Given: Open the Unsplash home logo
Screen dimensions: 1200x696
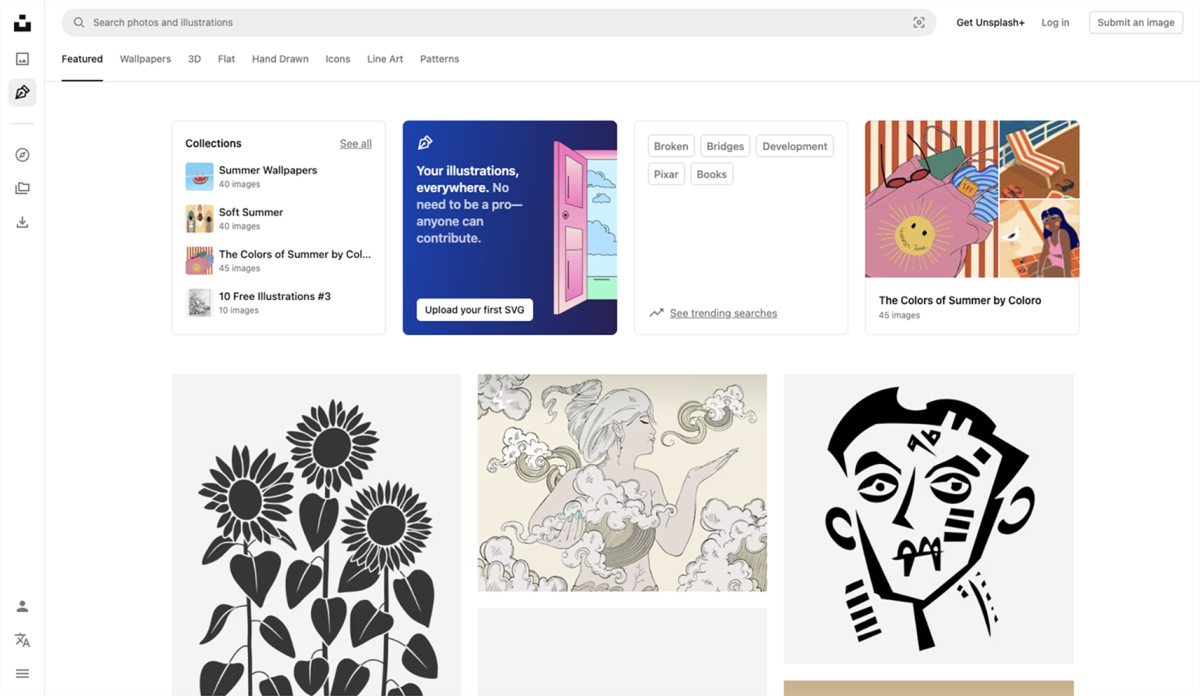Looking at the screenshot, I should point(22,22).
